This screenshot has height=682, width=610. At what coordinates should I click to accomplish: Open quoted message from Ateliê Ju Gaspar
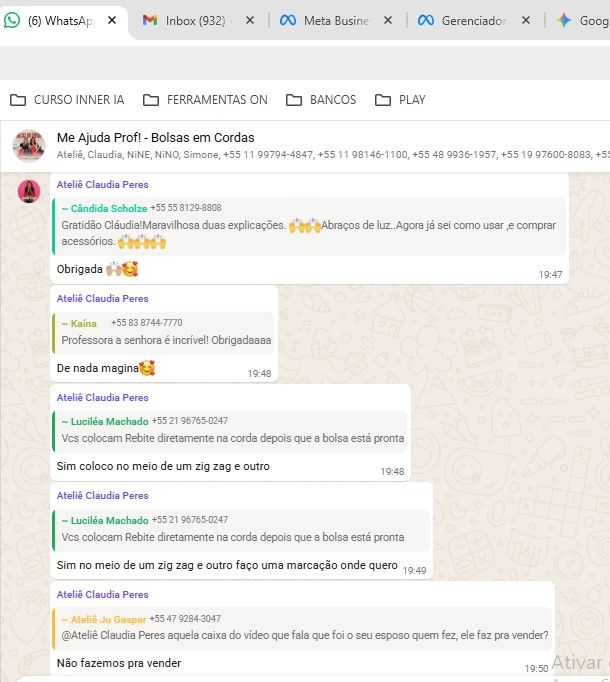click(302, 628)
